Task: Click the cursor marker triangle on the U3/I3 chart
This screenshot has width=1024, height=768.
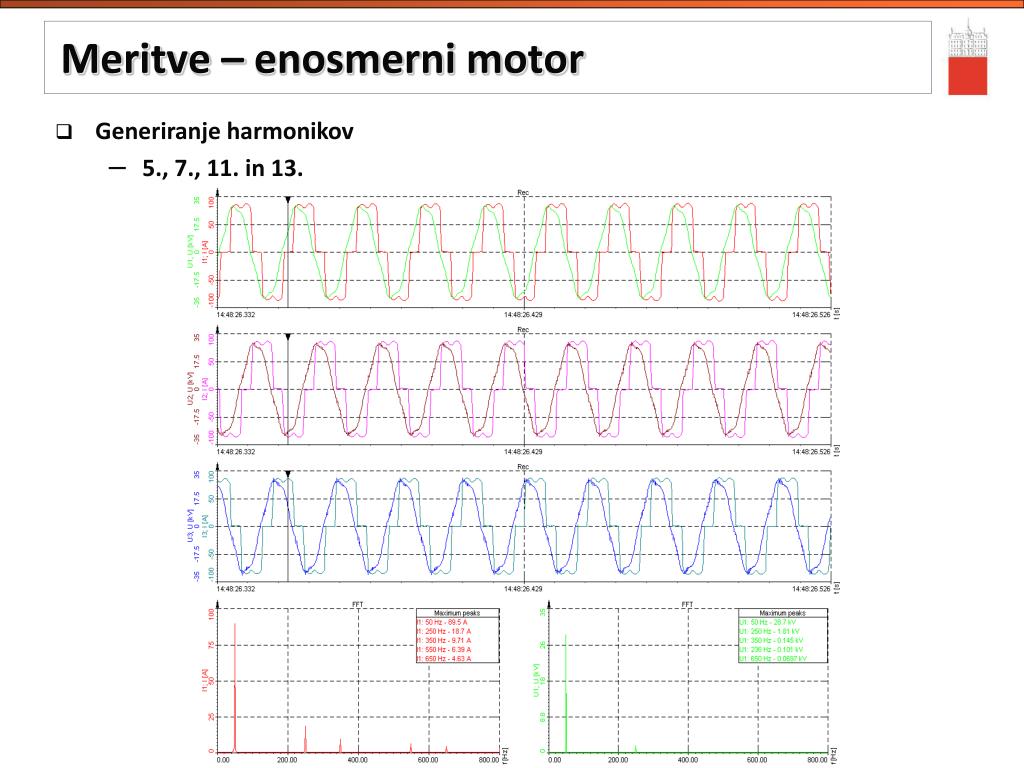Action: click(287, 474)
